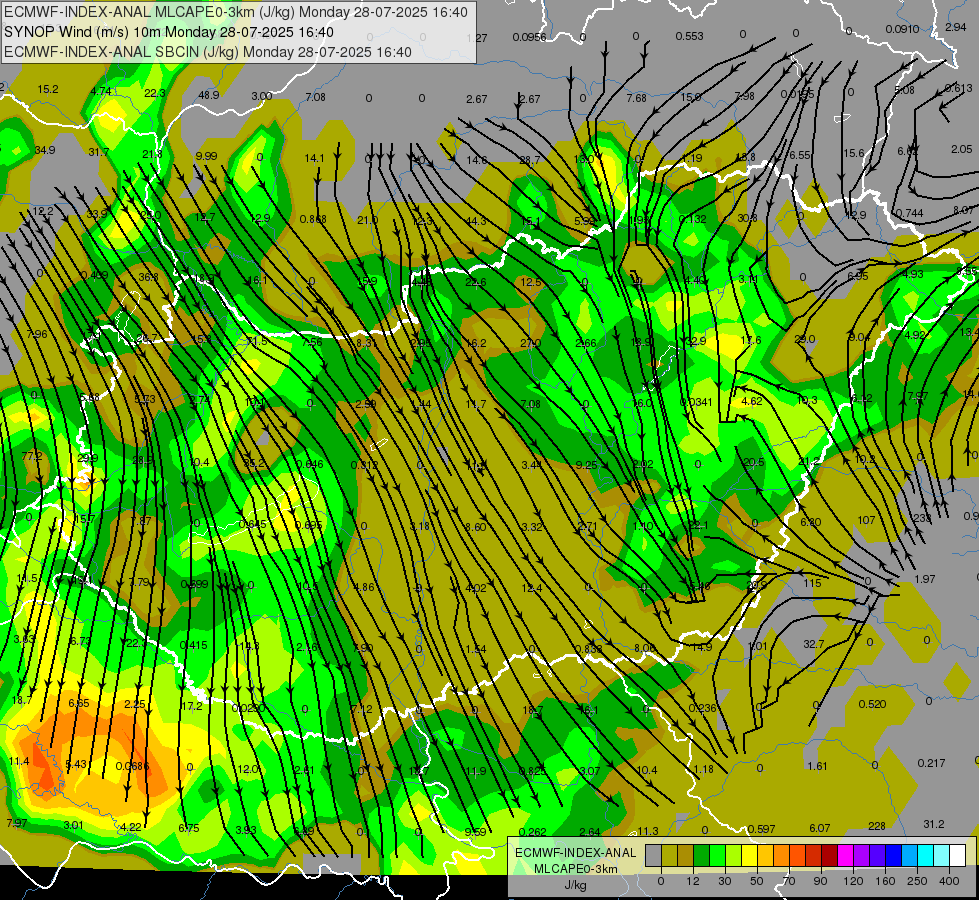Click the legend tick value 50

[757, 881]
